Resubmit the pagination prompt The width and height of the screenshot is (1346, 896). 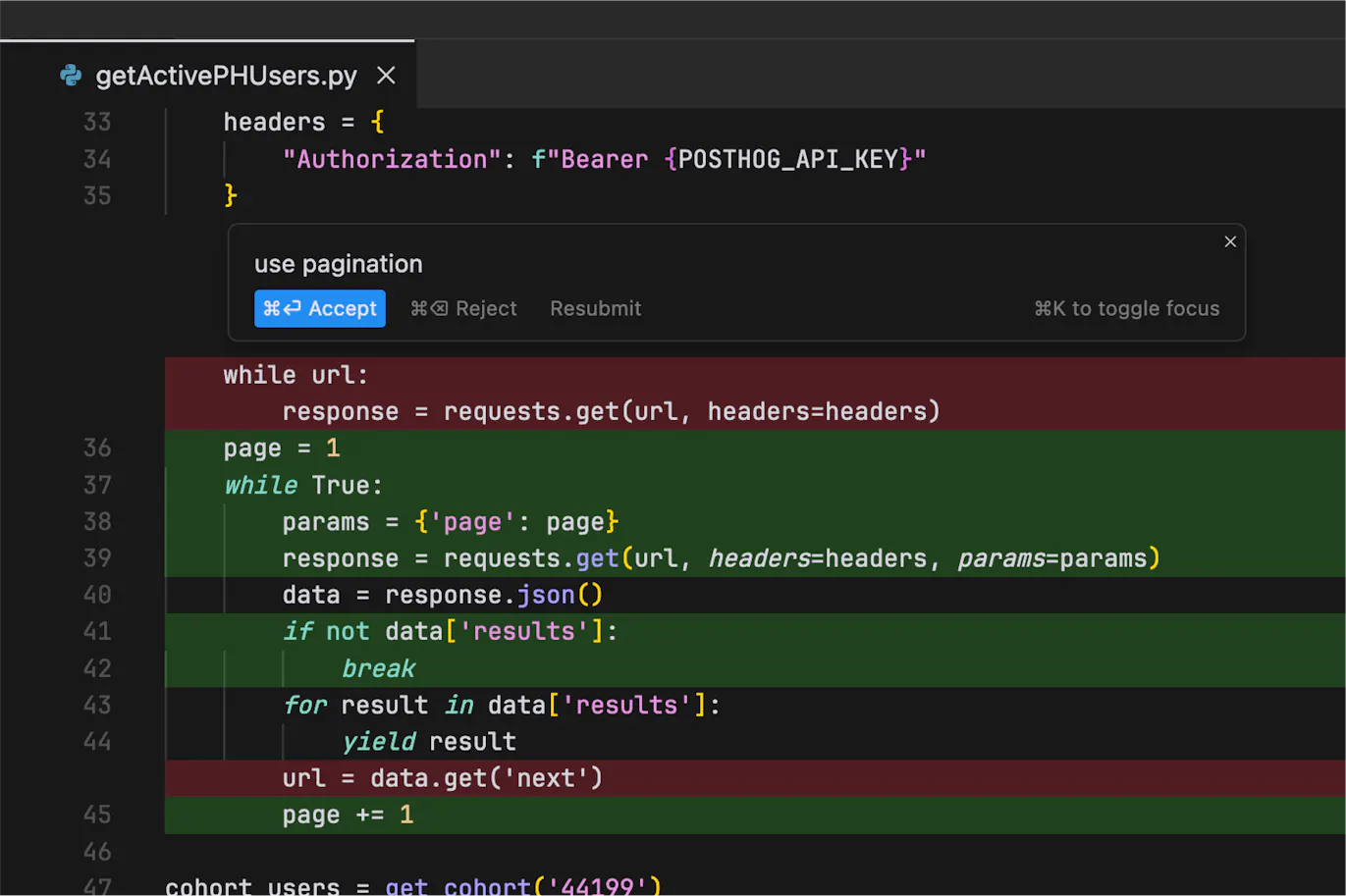(x=595, y=308)
